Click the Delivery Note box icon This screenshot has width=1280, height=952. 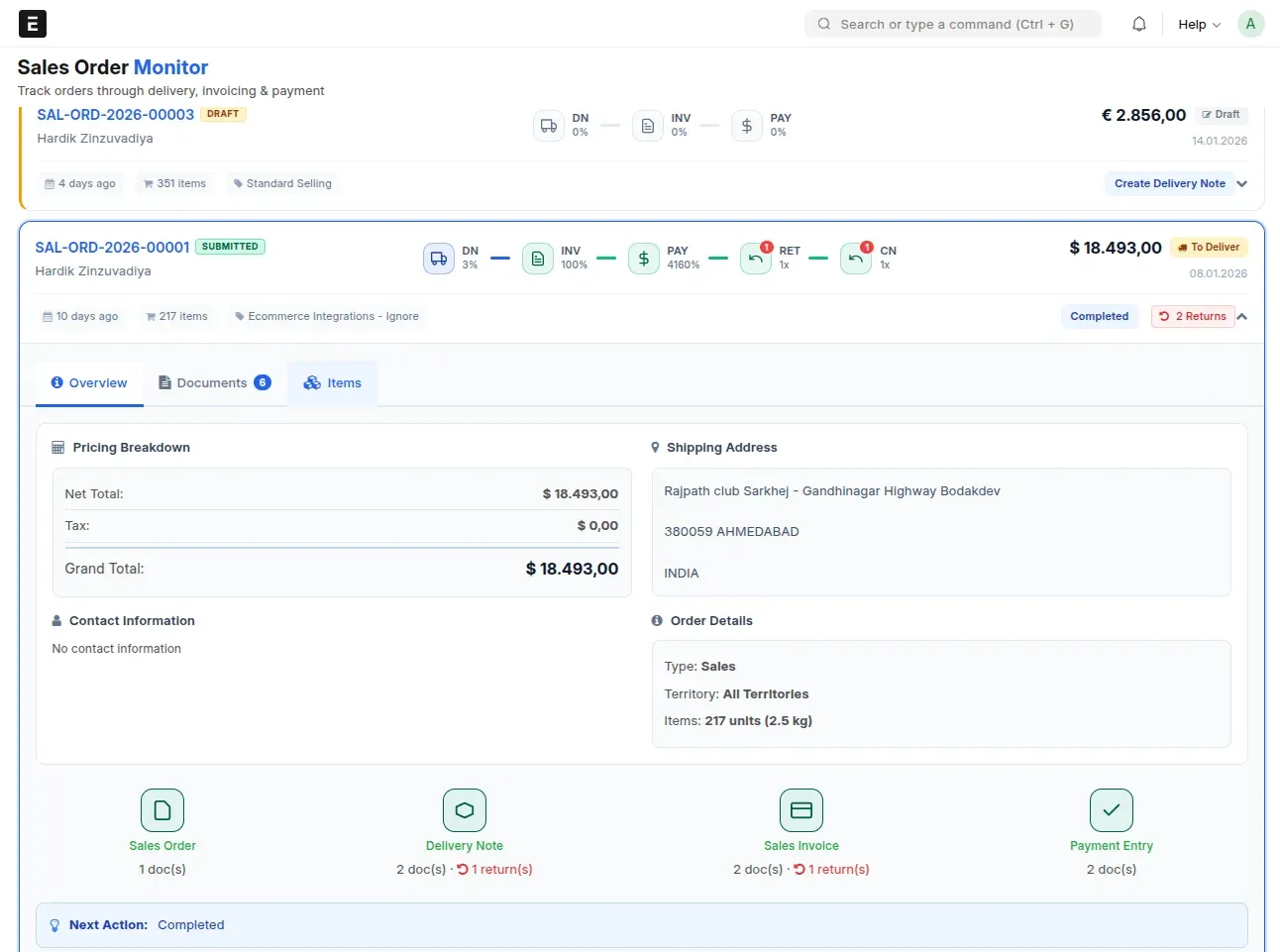coord(465,810)
